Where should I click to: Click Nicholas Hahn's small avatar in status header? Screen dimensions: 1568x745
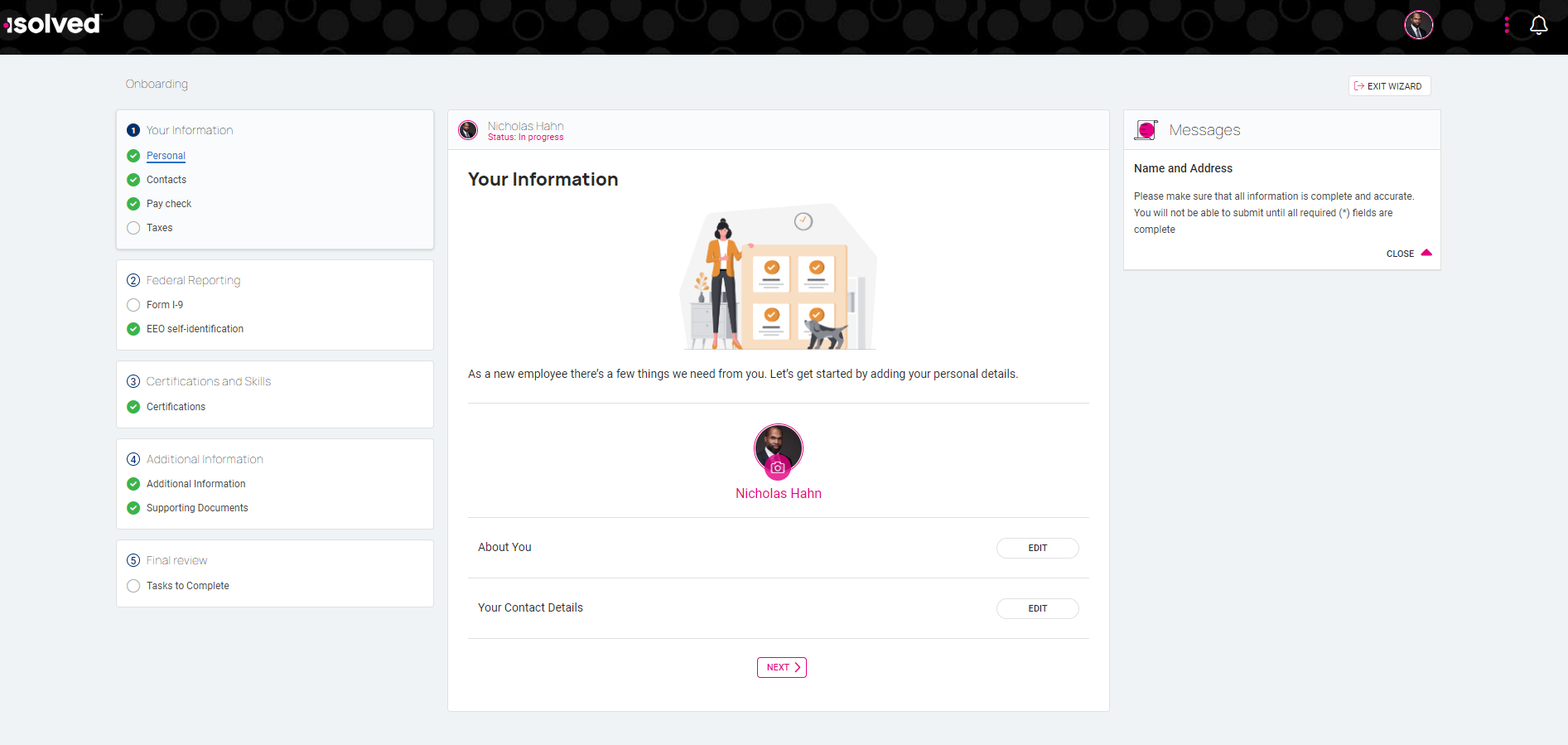pos(468,130)
